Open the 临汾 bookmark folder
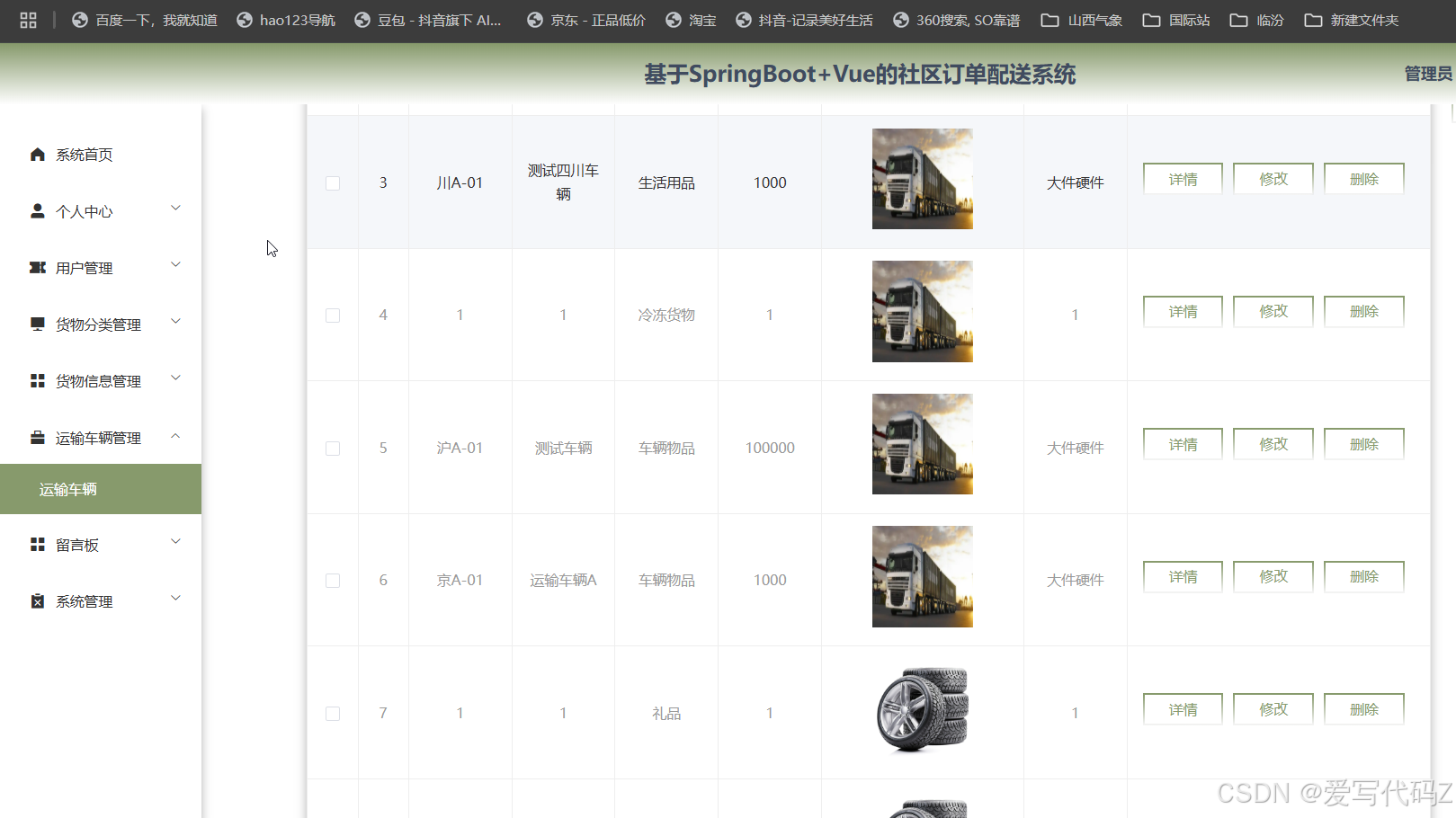1456x818 pixels. tap(1257, 20)
